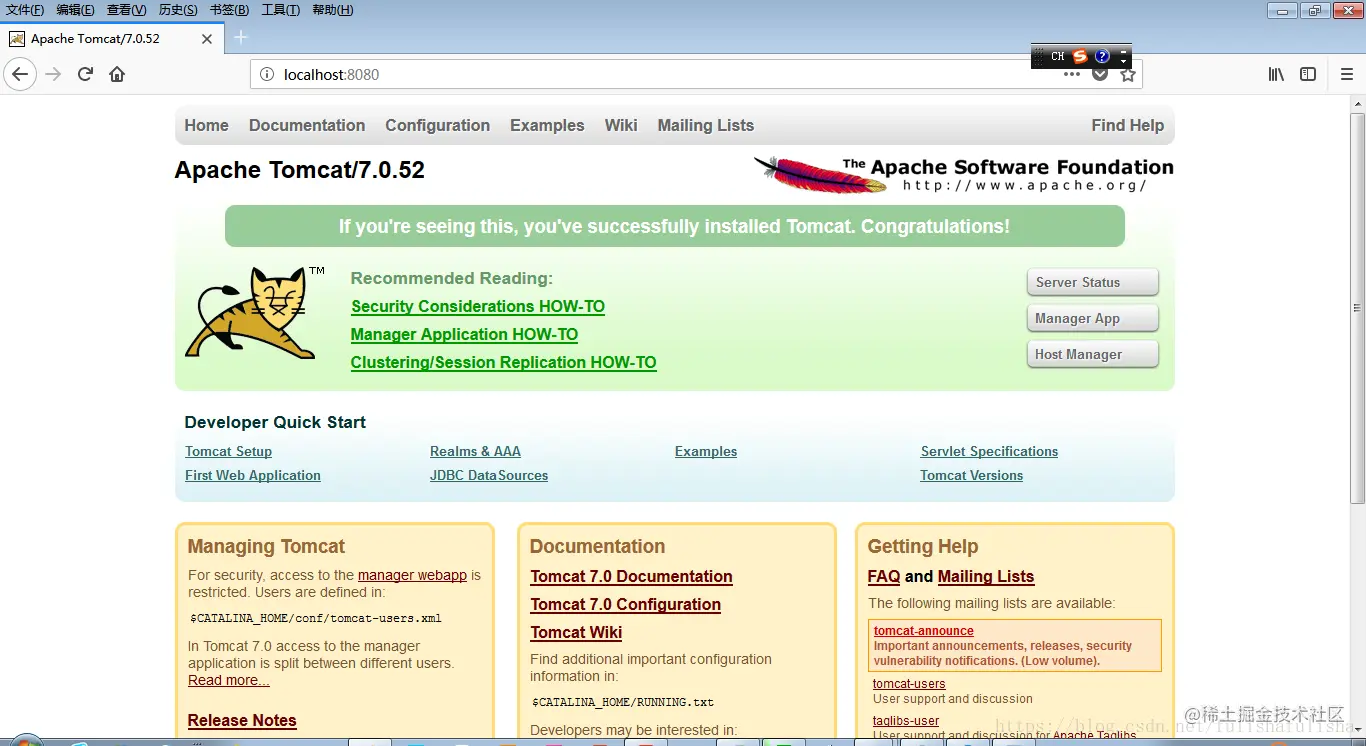Open the Tomcat Setup link

(x=228, y=452)
